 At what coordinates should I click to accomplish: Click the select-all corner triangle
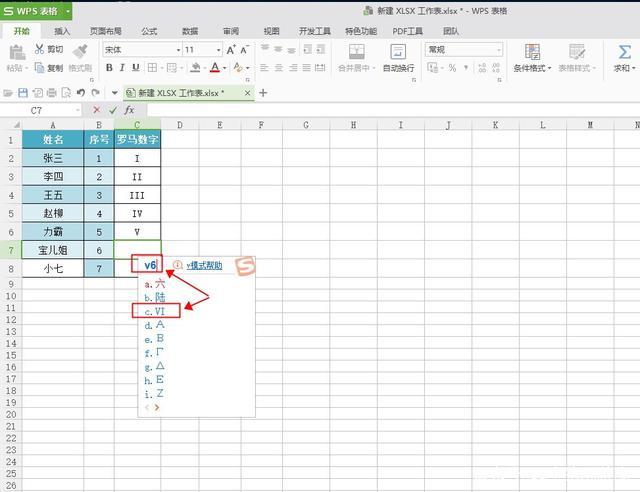tap(16, 125)
